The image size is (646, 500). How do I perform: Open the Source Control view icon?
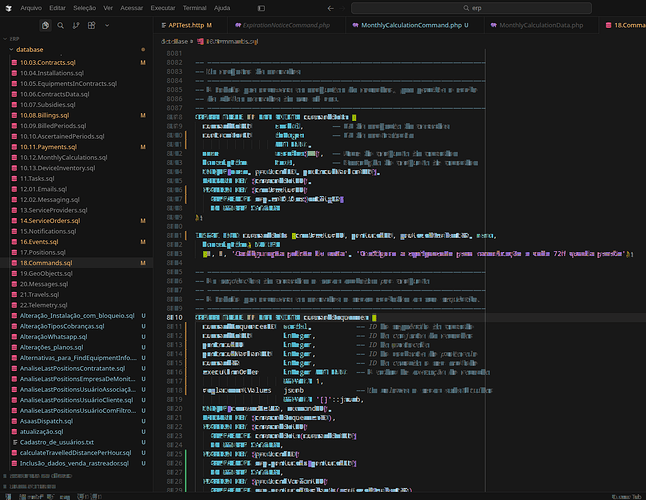tap(76, 25)
